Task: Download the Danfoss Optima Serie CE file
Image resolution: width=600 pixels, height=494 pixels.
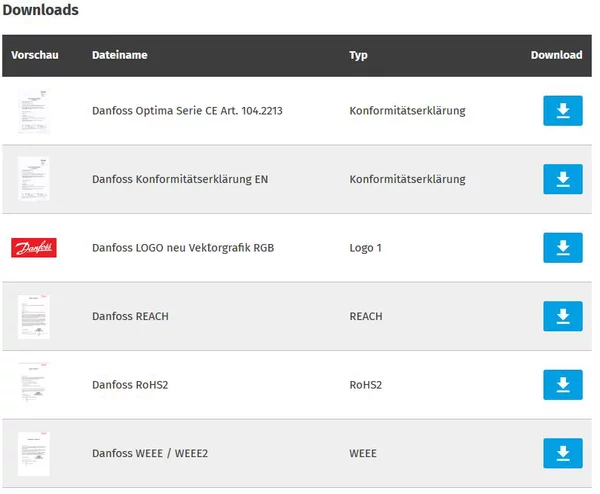Action: coord(562,111)
